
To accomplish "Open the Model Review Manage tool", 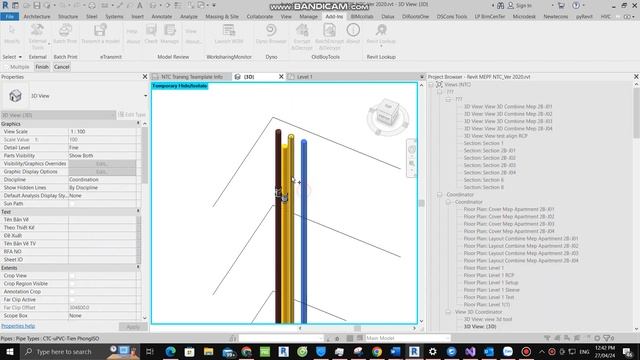I will [x=169, y=34].
